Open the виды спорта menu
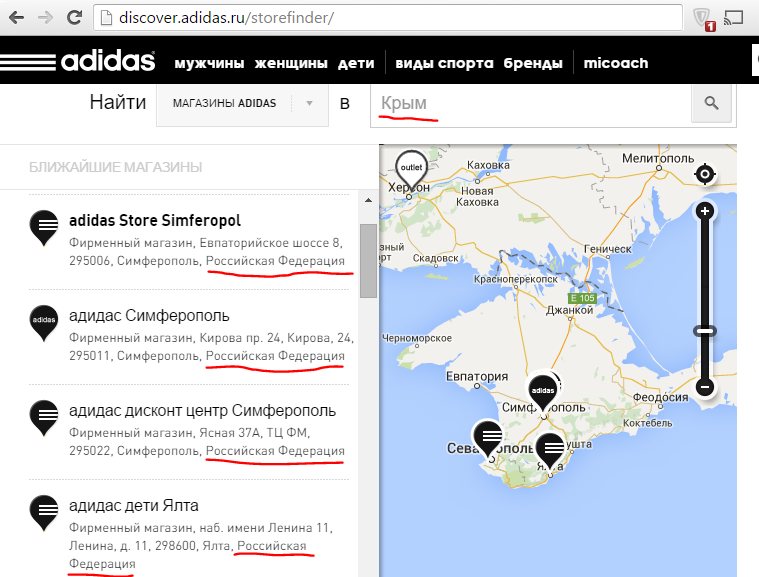This screenshot has width=759, height=577. [x=444, y=63]
